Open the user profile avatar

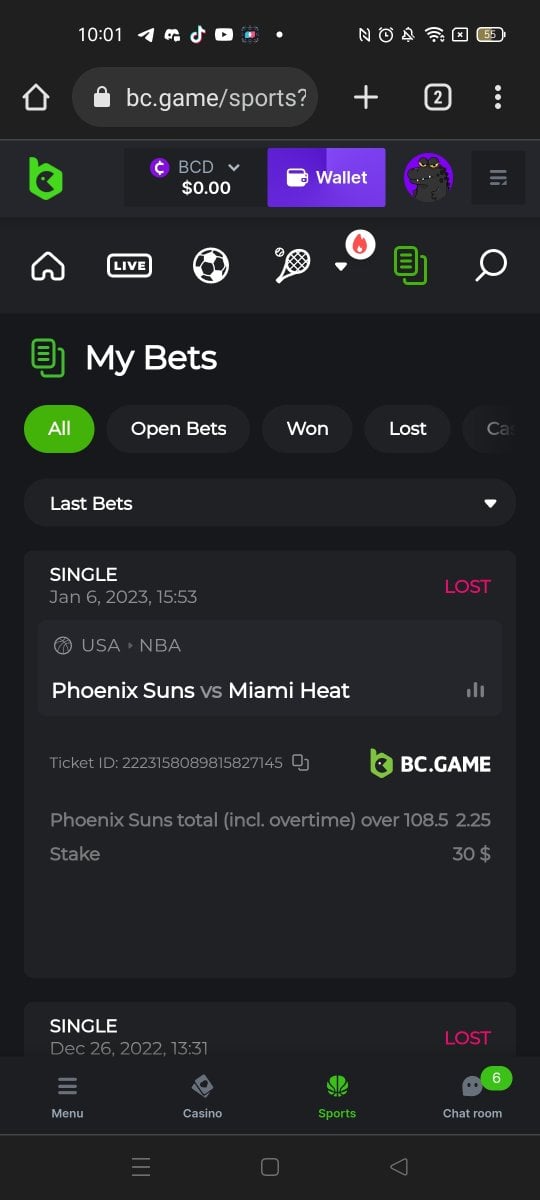click(x=428, y=178)
